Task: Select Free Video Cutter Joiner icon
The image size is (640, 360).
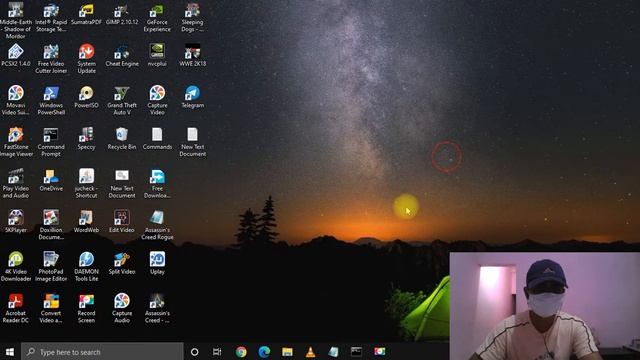Action: pyautogui.click(x=51, y=59)
